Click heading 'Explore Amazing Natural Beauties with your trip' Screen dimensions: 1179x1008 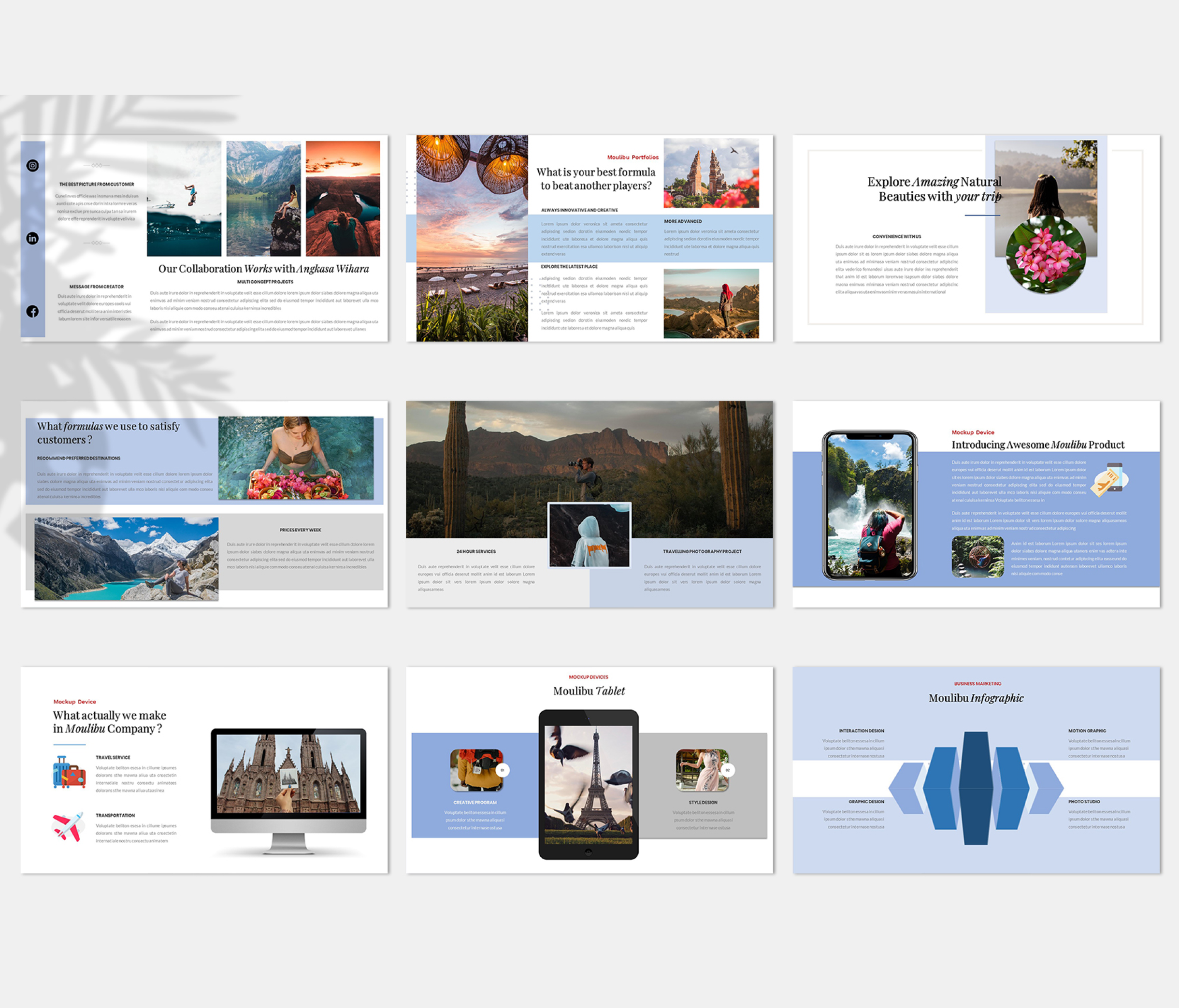(x=935, y=189)
